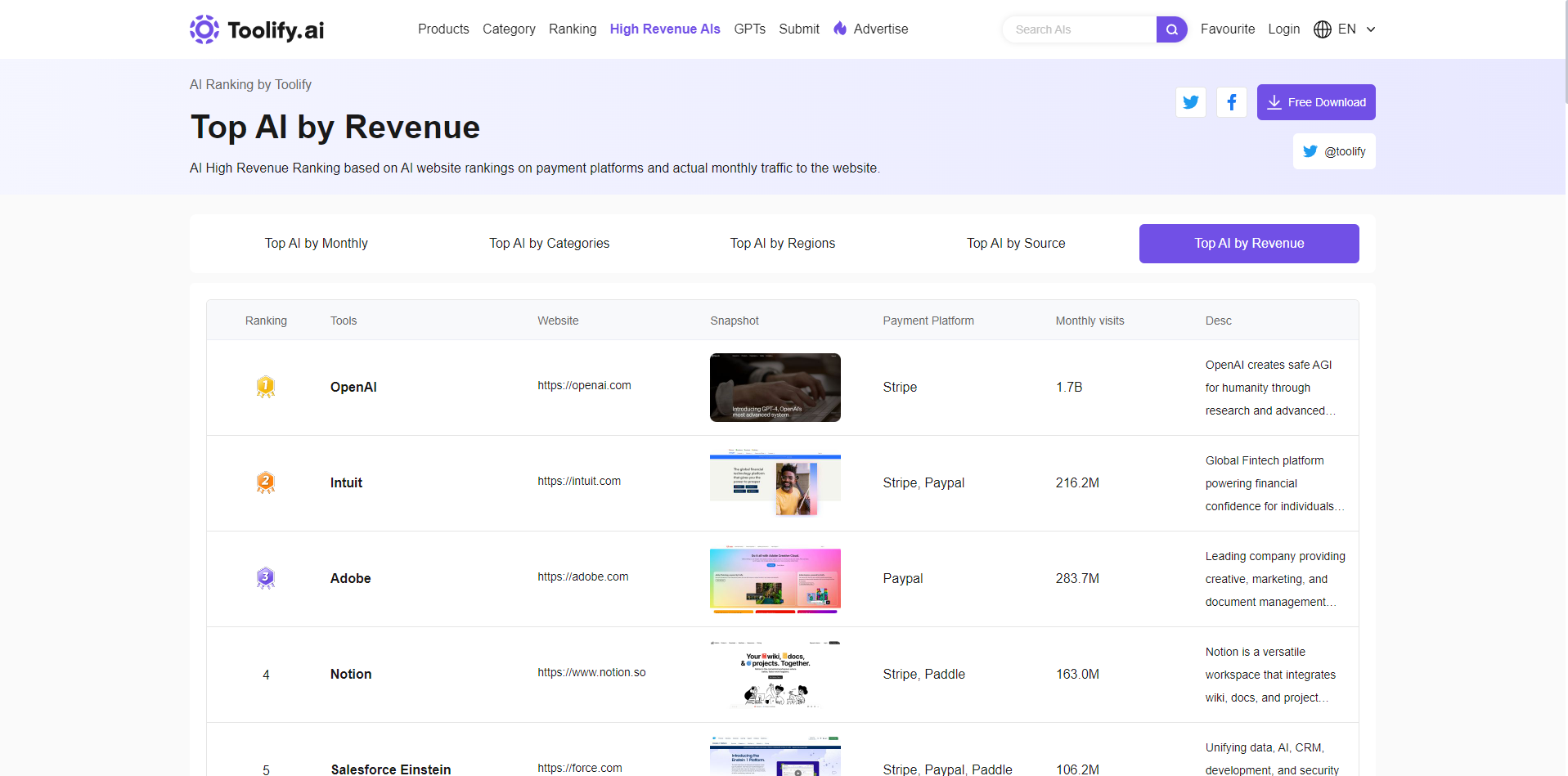The height and width of the screenshot is (776, 1568).
Task: Open the EN language dropdown chevron
Action: 1371,29
